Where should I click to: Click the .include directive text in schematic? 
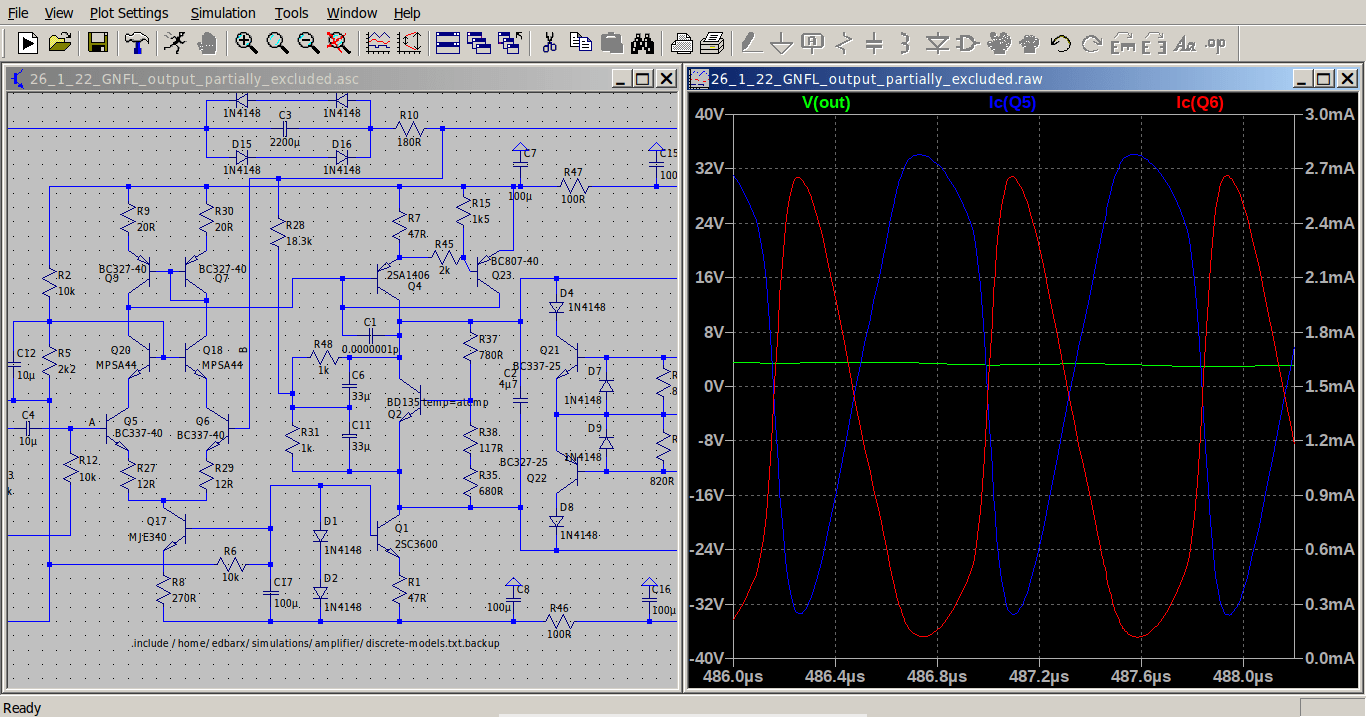tap(315, 643)
